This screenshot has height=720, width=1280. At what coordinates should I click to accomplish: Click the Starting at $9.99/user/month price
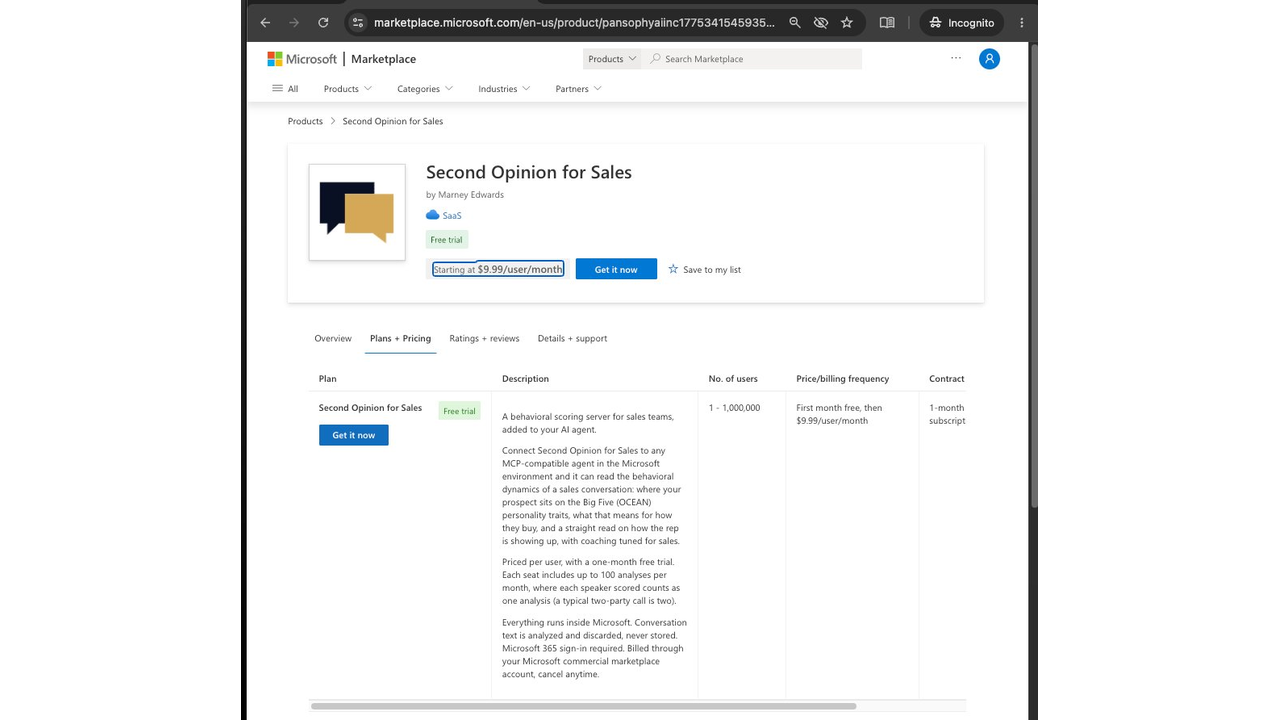click(x=498, y=269)
